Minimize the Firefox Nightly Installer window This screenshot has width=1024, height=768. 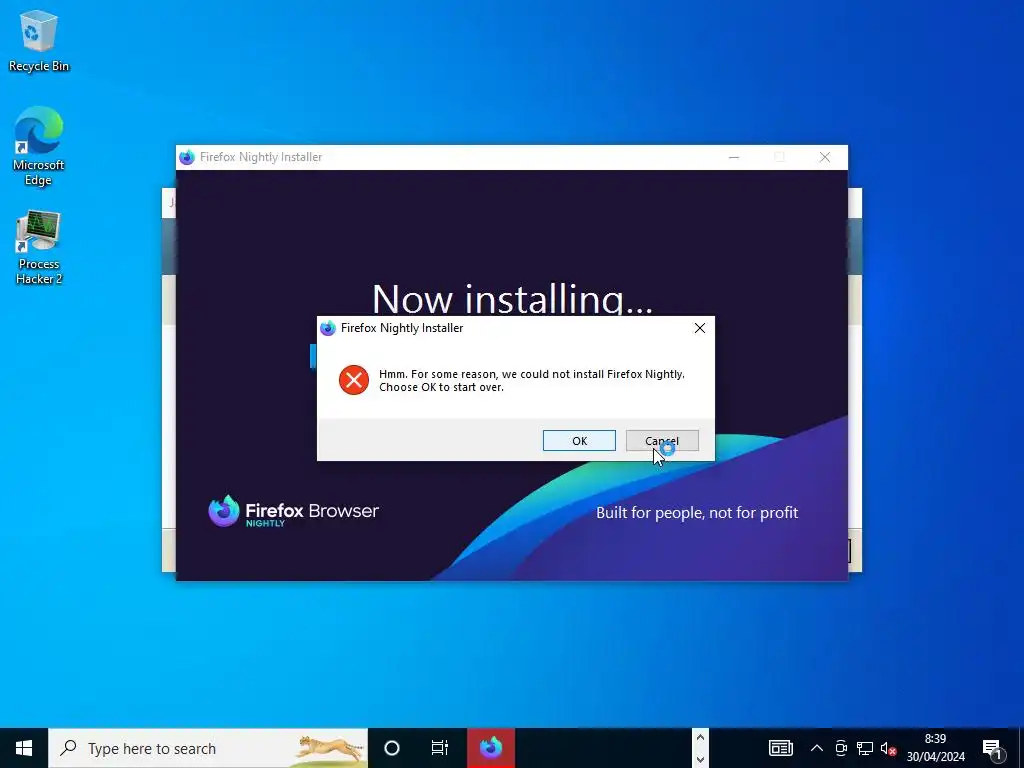734,157
